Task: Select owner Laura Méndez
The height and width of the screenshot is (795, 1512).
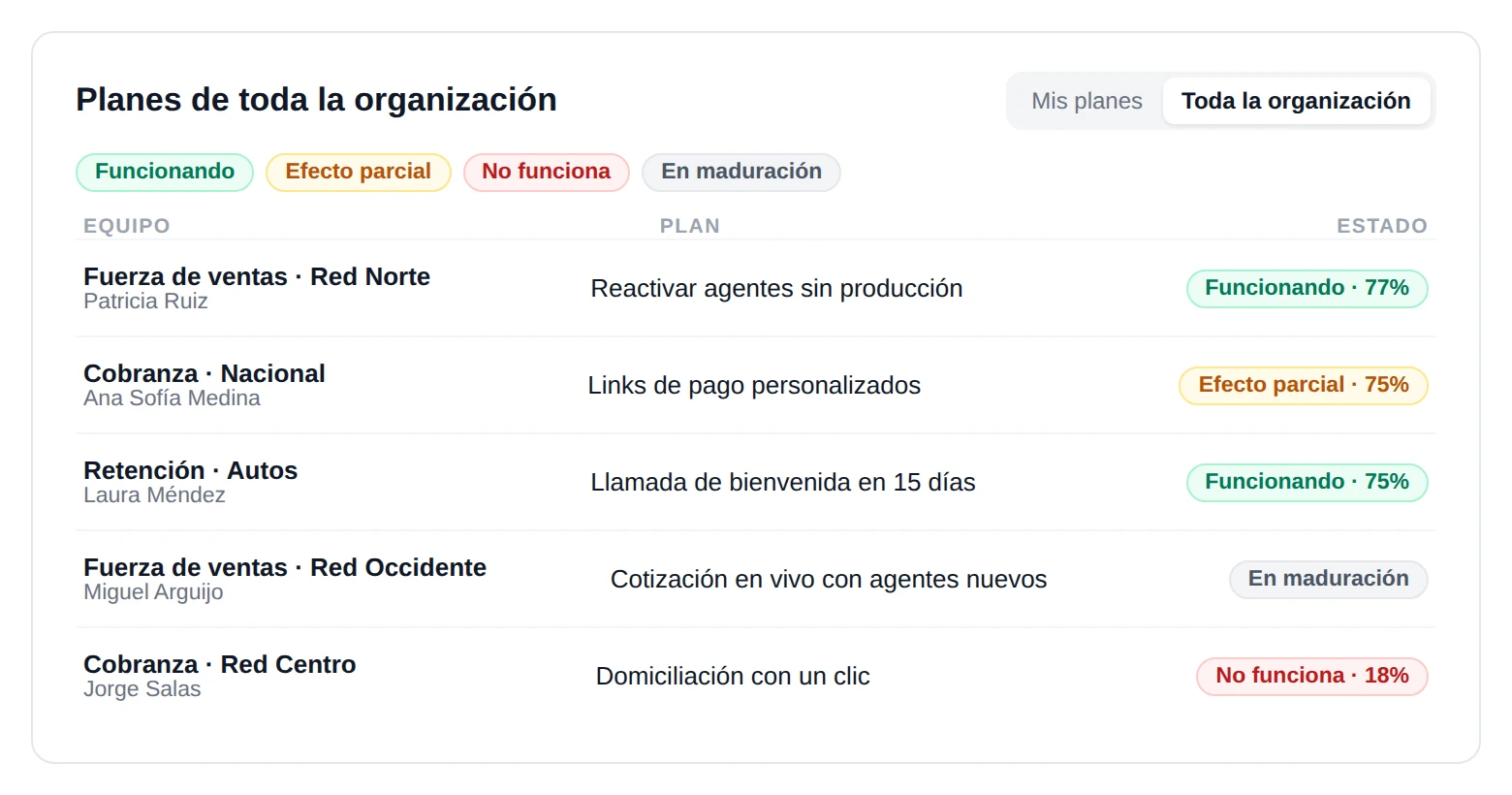Action: [154, 495]
